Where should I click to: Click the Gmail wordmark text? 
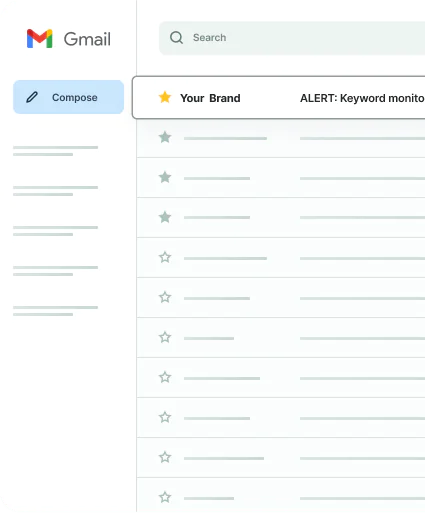pos(87,39)
